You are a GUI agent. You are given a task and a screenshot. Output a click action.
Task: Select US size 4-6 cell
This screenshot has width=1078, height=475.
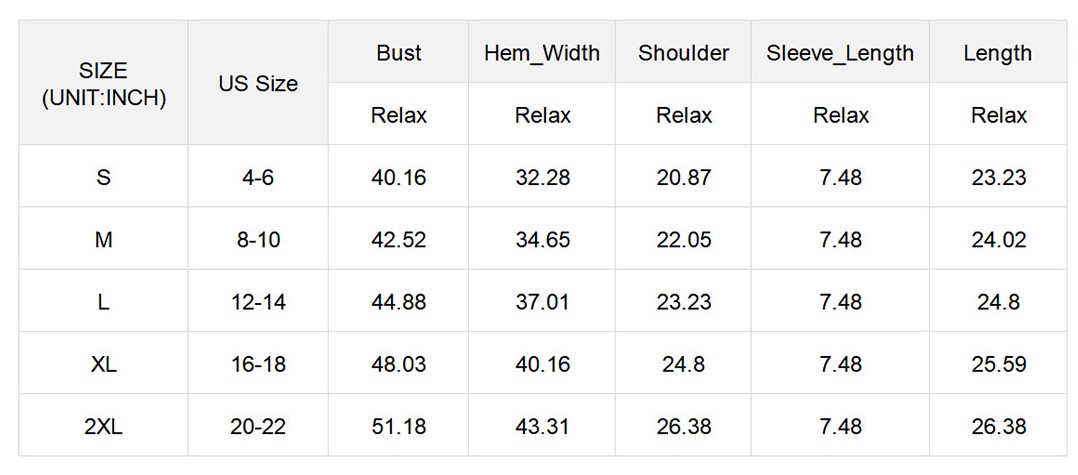[x=258, y=178]
